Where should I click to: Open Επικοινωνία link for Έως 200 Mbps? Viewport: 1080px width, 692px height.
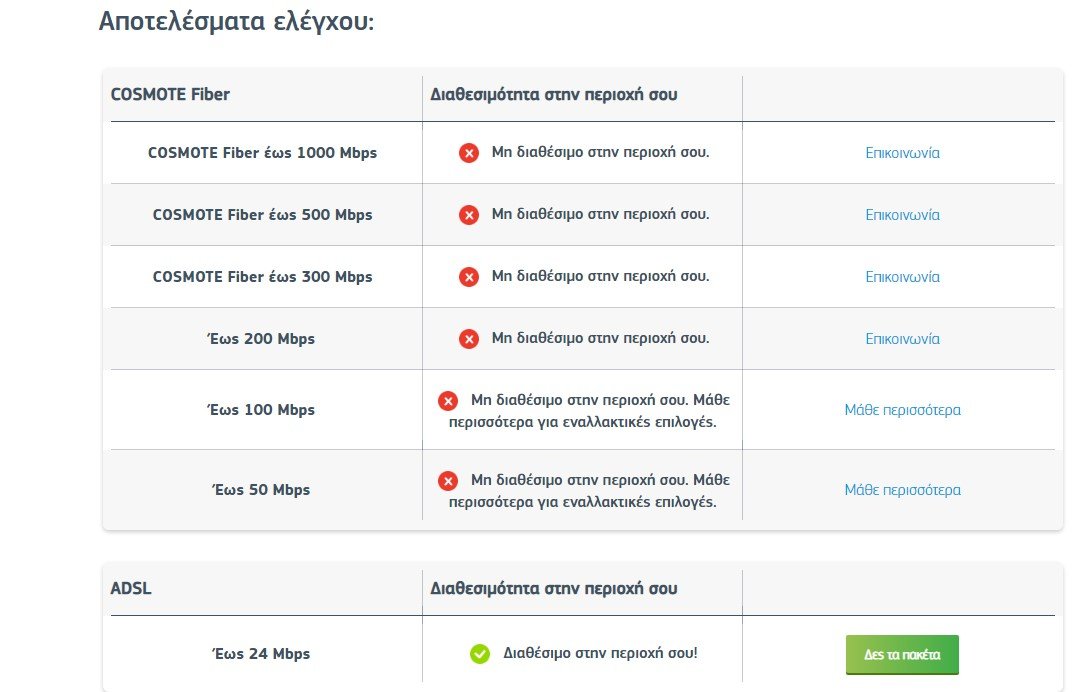click(x=902, y=339)
